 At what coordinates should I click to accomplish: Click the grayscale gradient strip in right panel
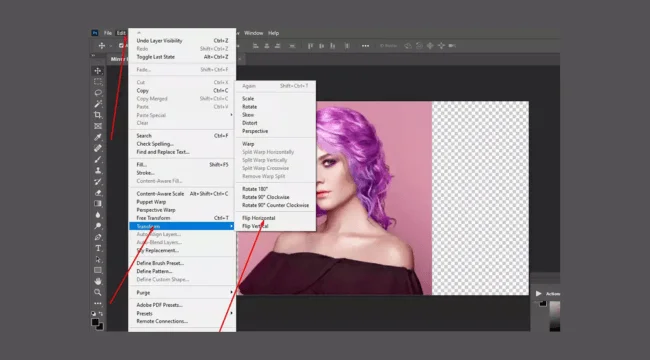coord(555,316)
